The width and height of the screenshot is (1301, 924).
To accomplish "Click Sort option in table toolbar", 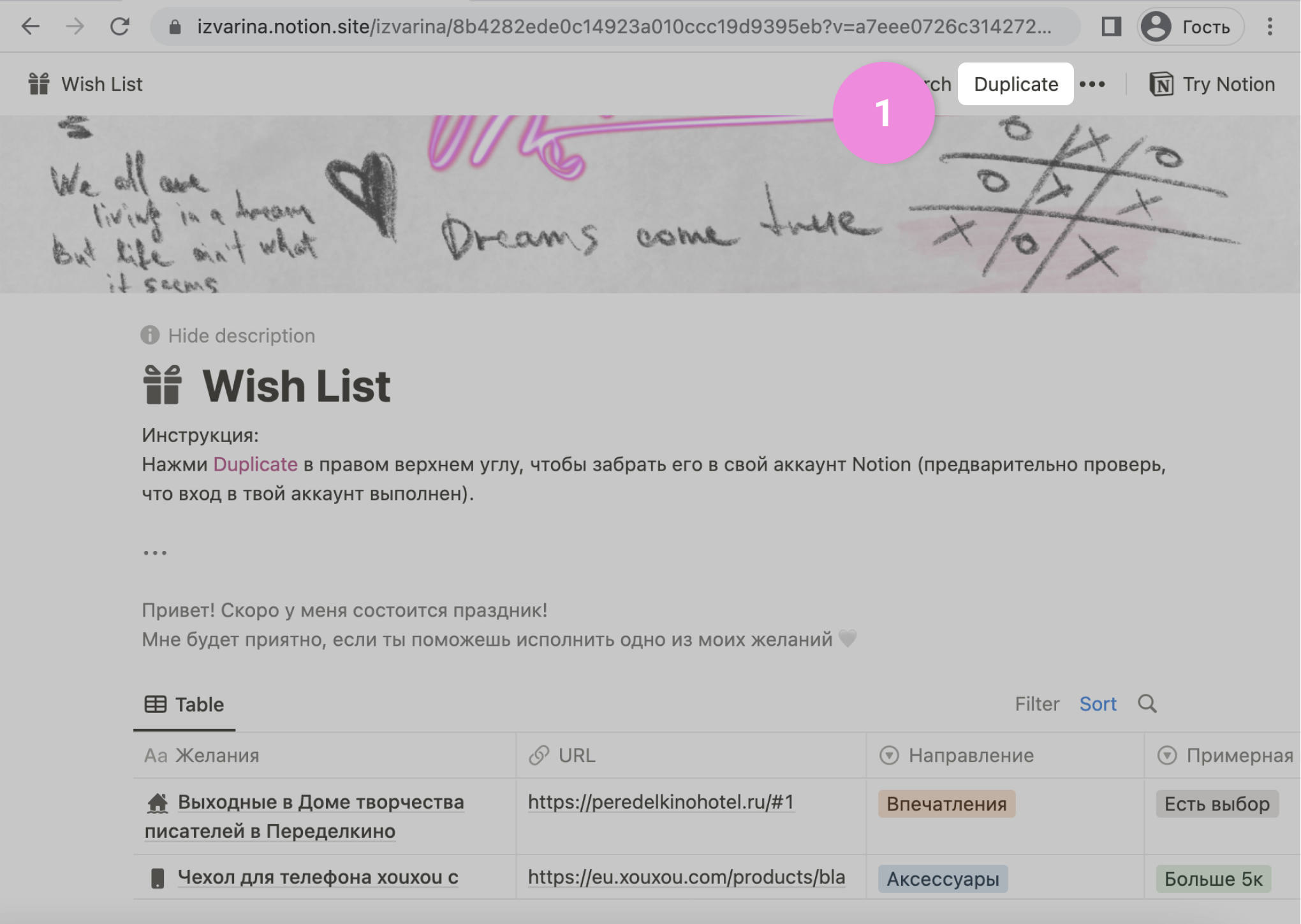I will tap(1098, 702).
